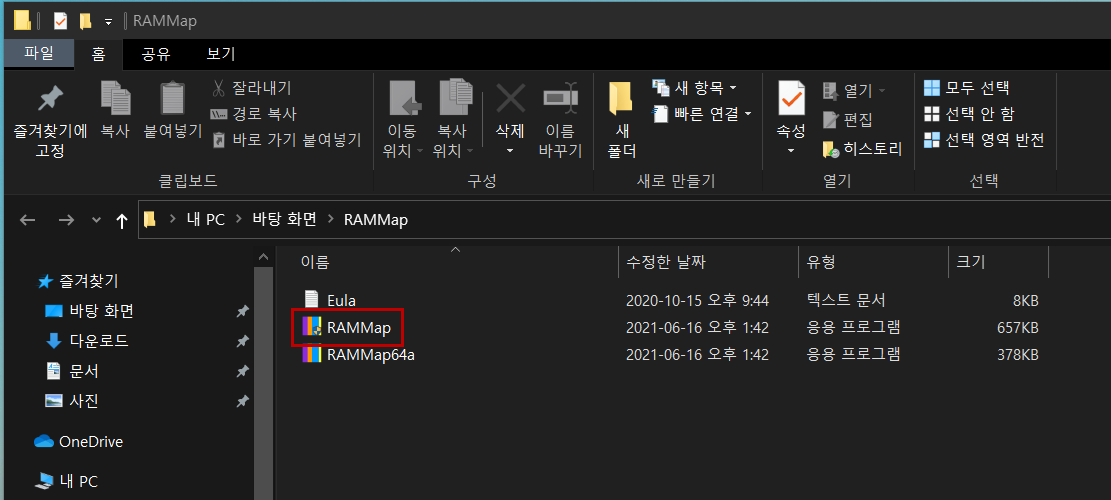This screenshot has width=1111, height=500.
Task: Click Edit (편집) in ribbon
Action: (x=847, y=119)
